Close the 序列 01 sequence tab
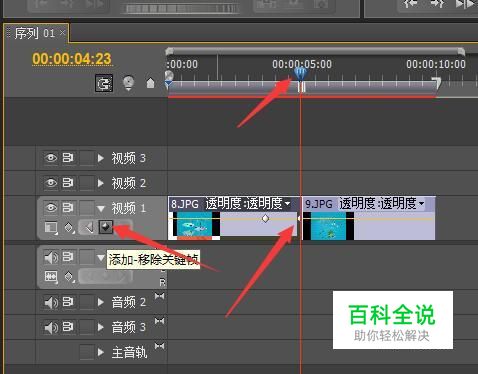Screen dimensions: 478x374 pos(62,33)
